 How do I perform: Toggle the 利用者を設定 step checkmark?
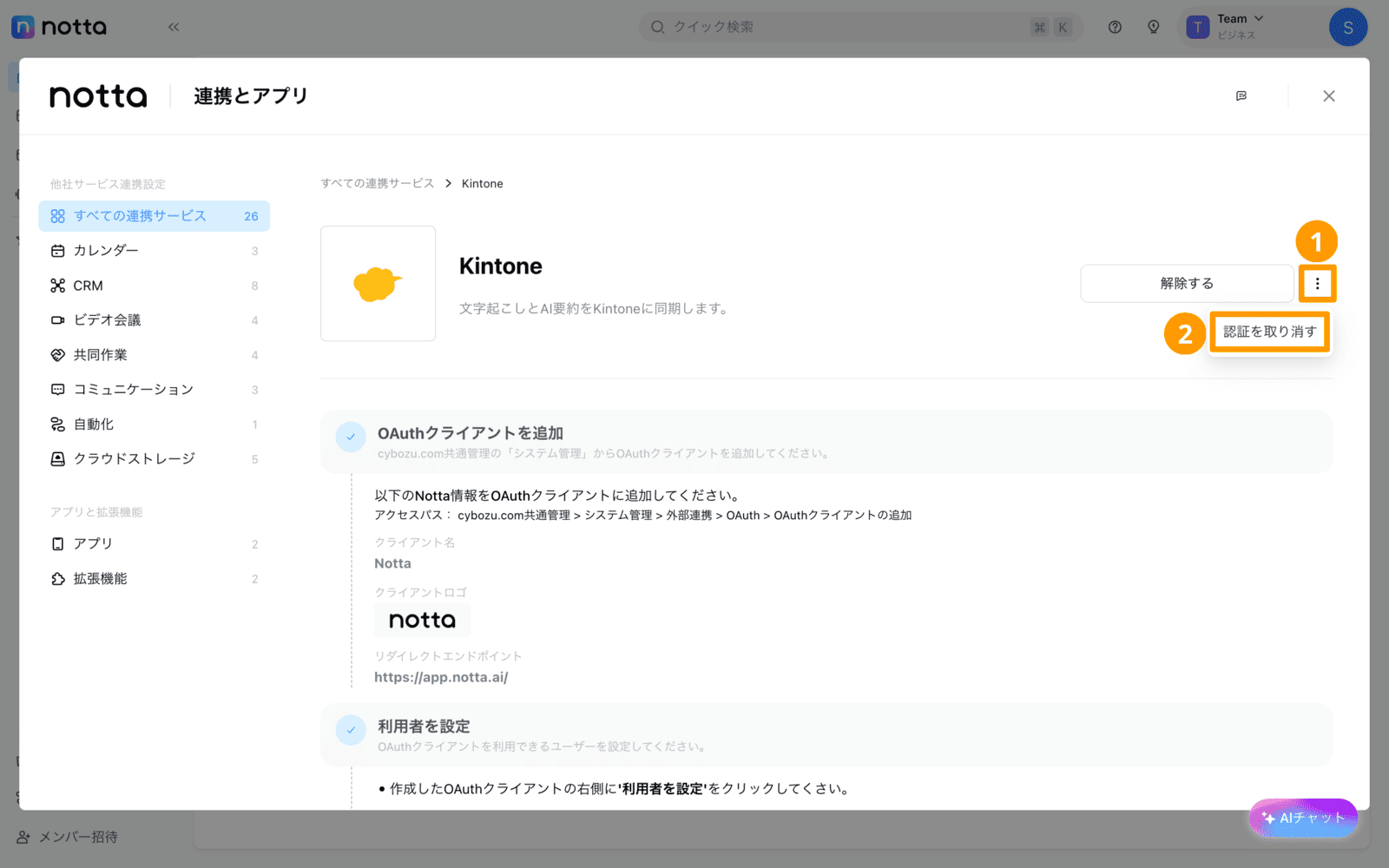point(351,730)
